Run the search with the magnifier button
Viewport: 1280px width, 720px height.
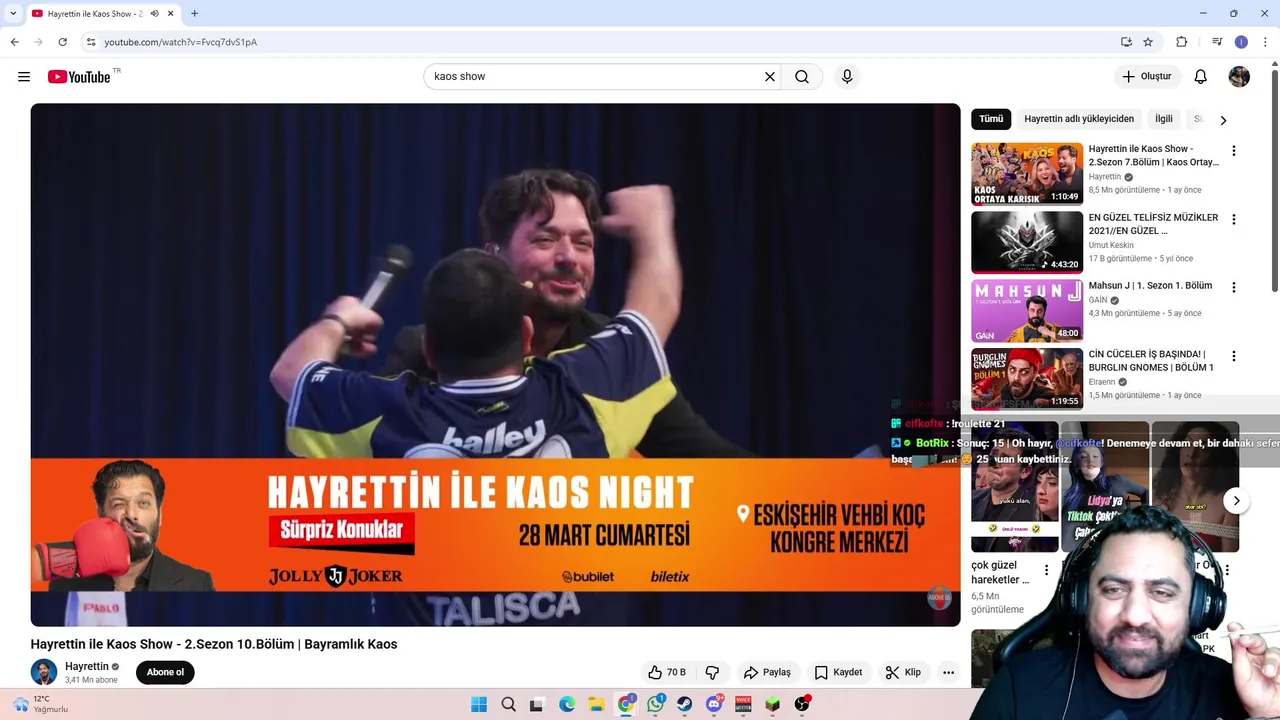[x=802, y=77]
